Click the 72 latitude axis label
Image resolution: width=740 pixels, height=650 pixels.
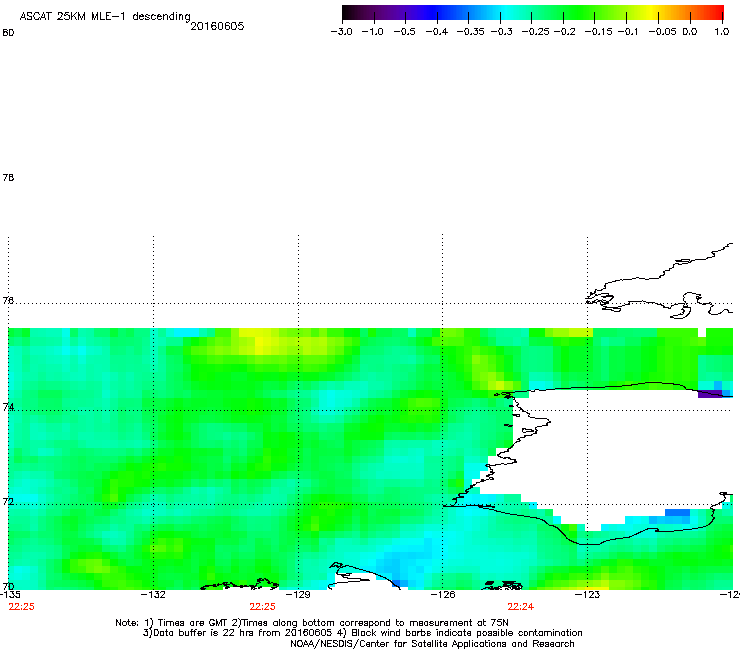point(8,501)
